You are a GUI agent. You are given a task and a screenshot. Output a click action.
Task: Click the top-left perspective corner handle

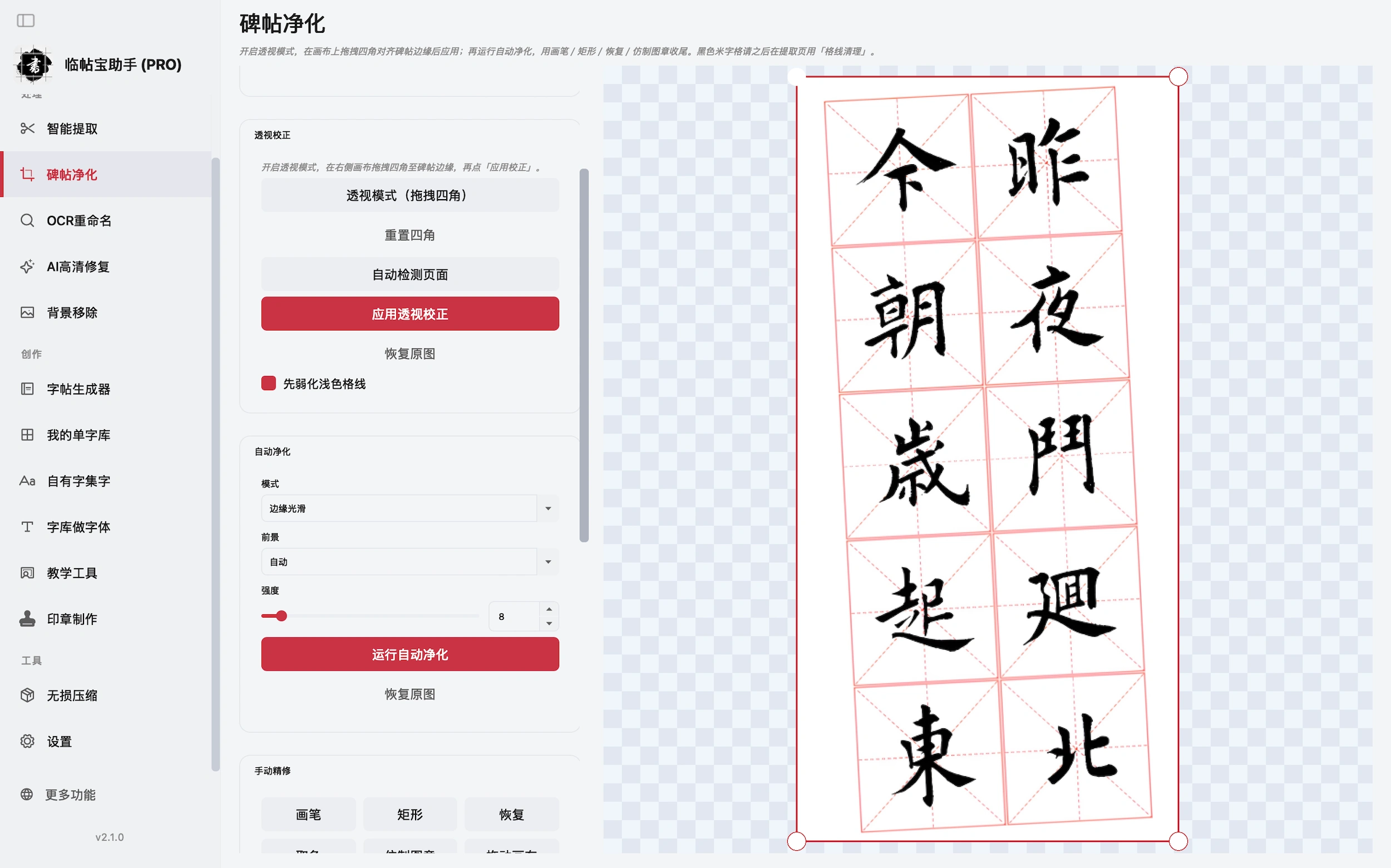coord(797,76)
